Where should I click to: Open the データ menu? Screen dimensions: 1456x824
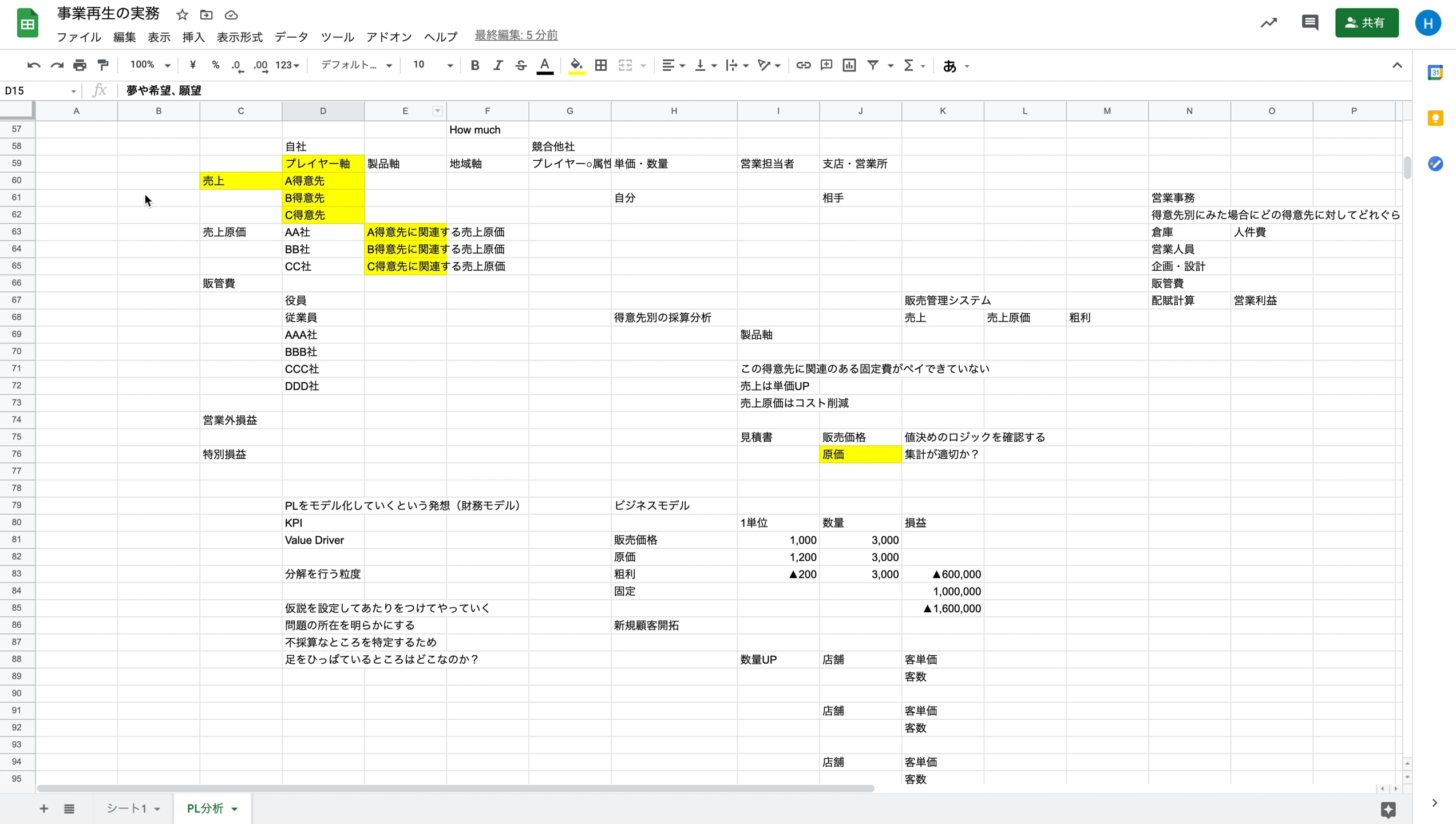(291, 37)
